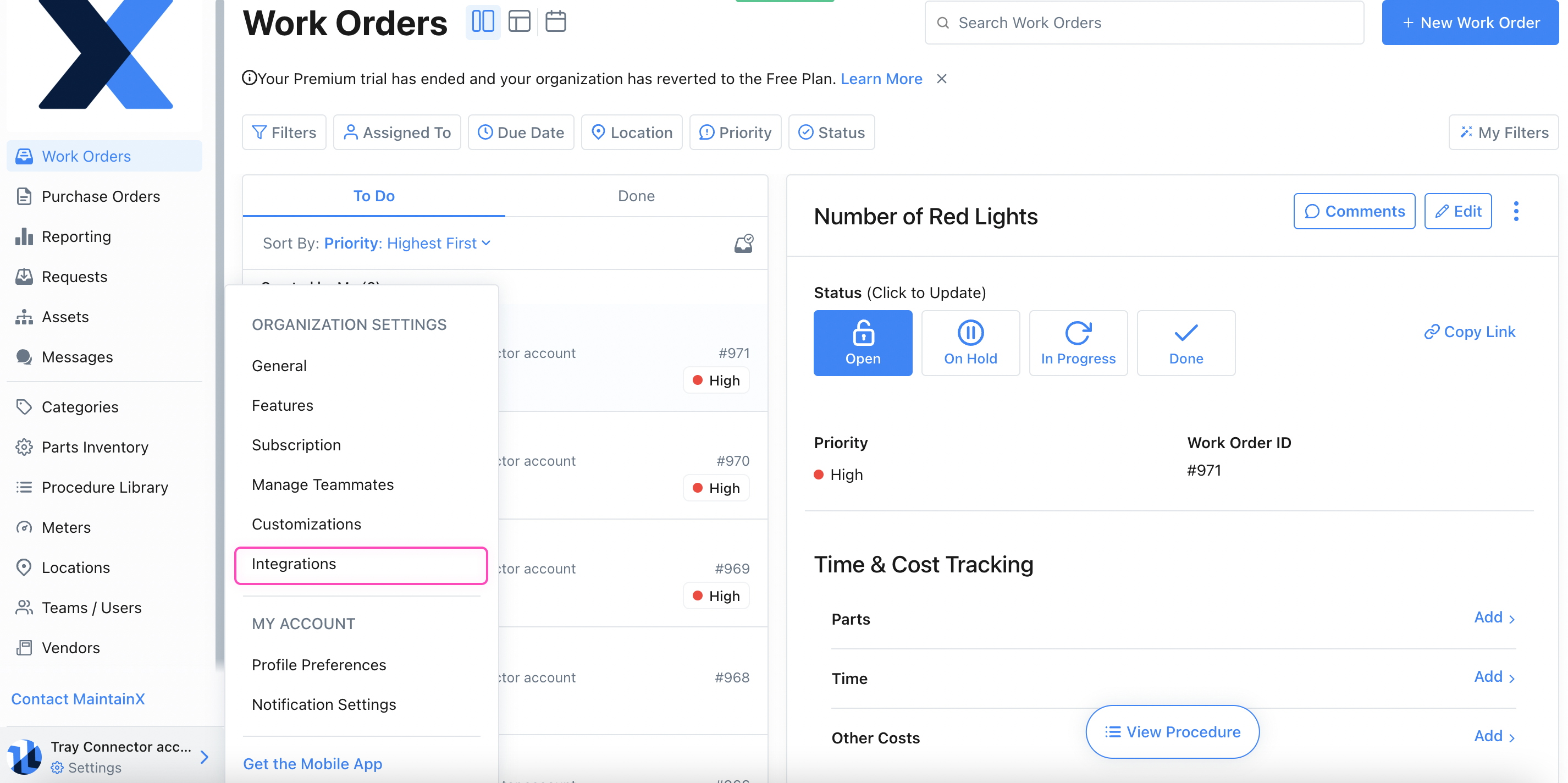Switch to the Done tab
This screenshot has width=1568, height=783.
pyautogui.click(x=636, y=195)
